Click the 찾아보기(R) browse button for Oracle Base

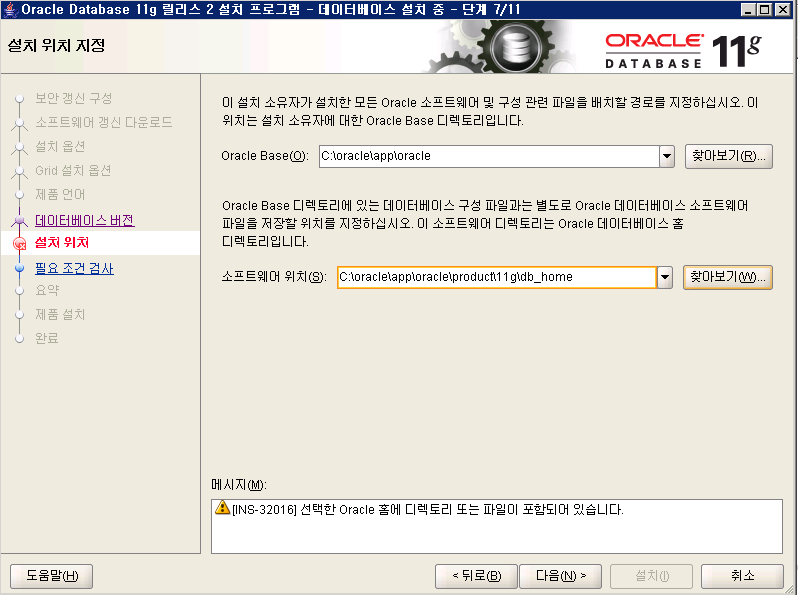[x=728, y=156]
